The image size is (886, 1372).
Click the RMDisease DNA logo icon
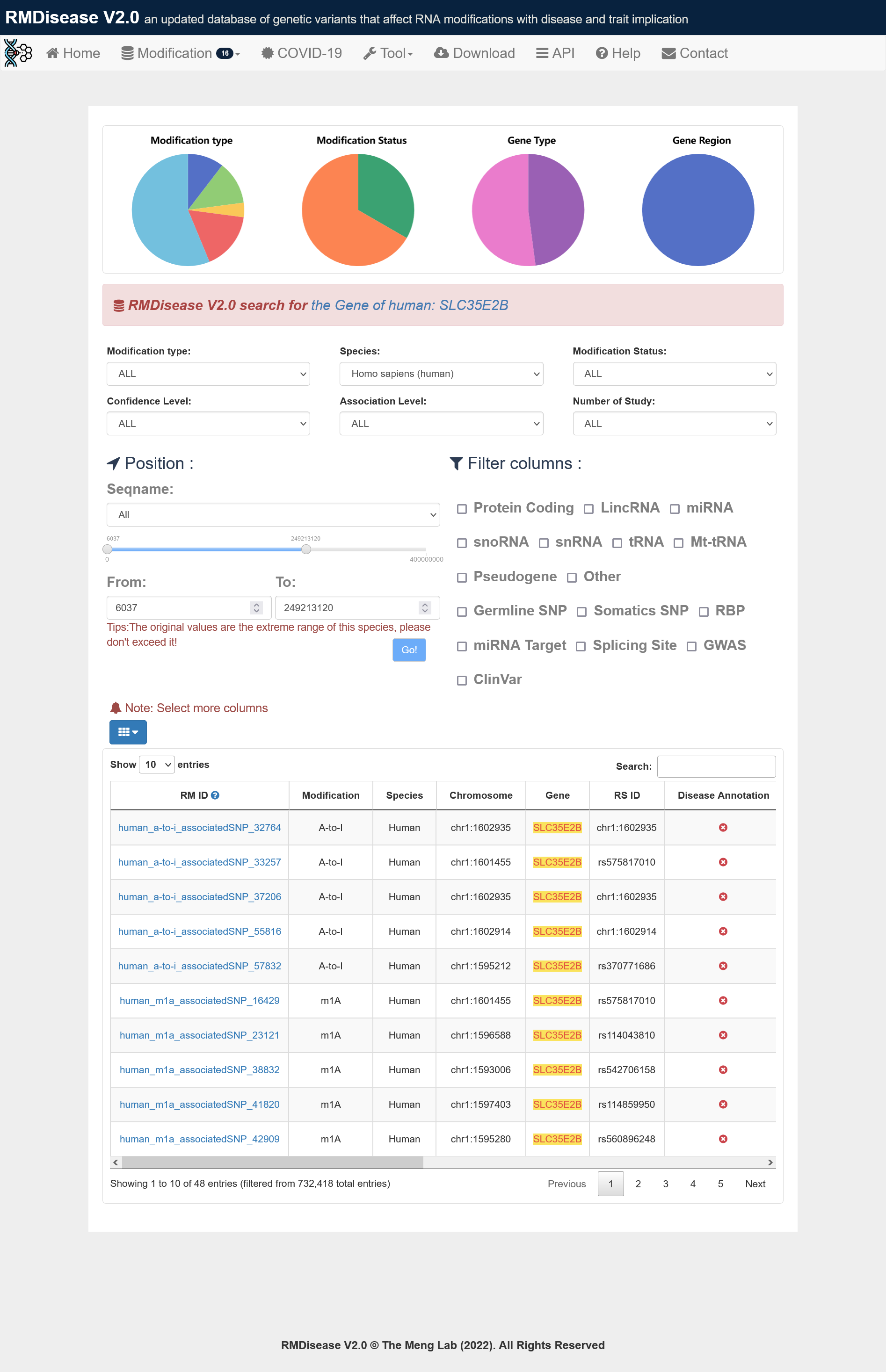(18, 53)
